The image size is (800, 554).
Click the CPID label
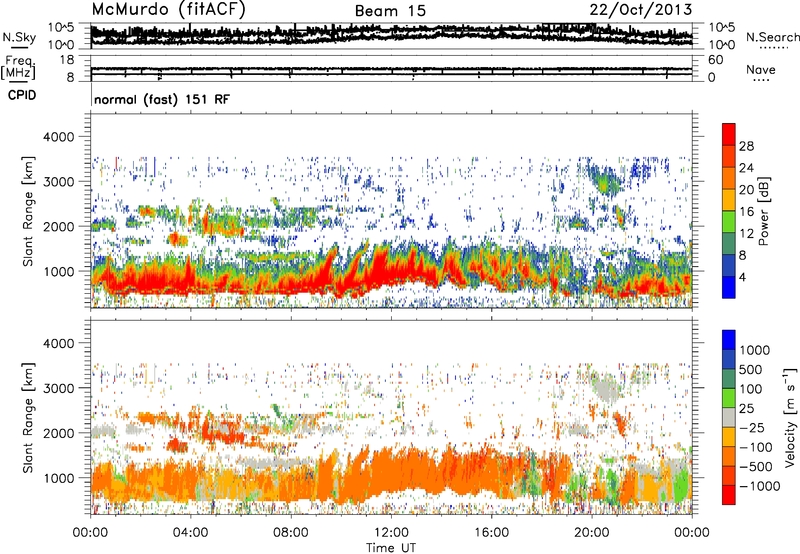[x=22, y=95]
